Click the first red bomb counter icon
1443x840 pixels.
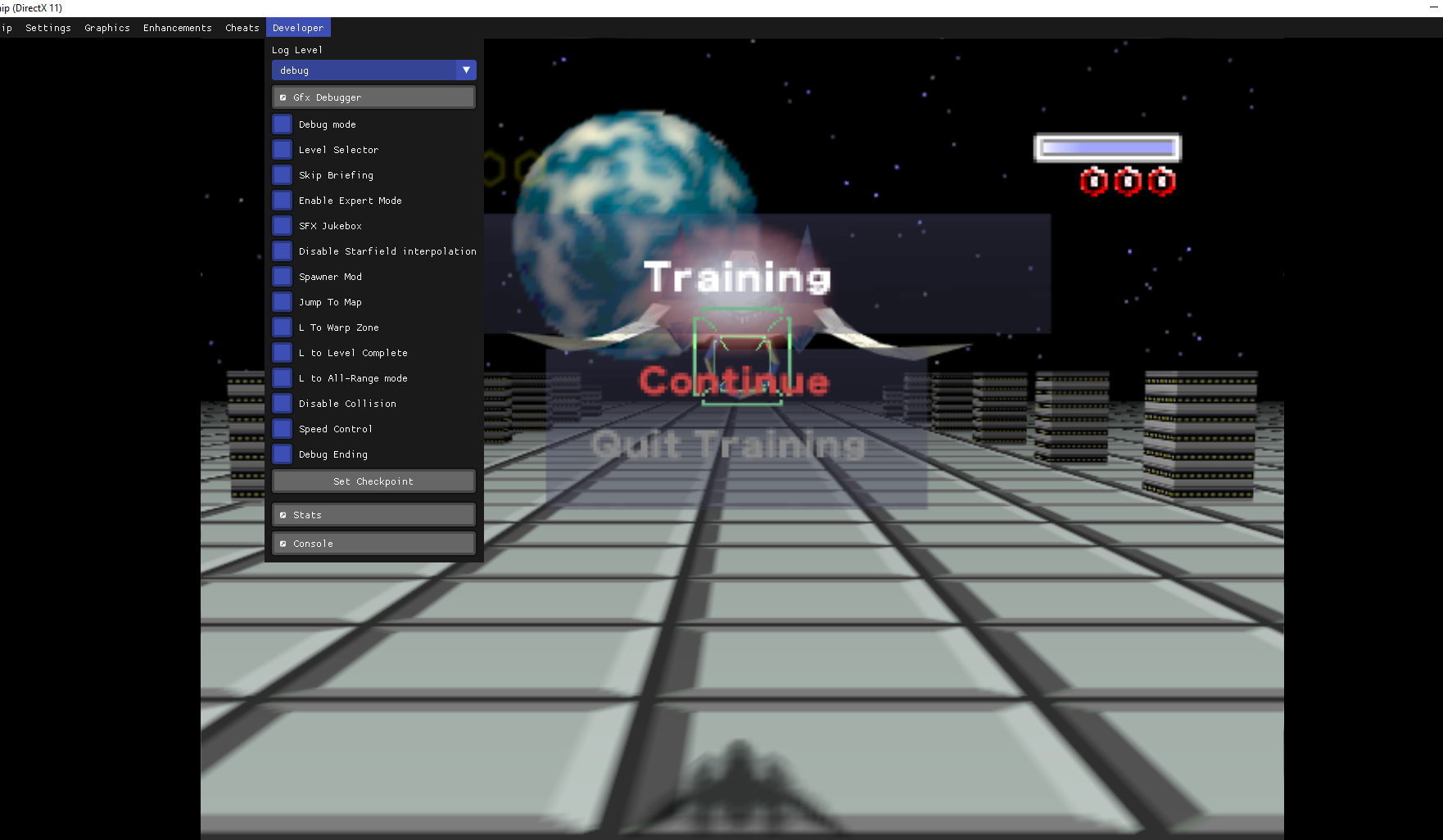pyautogui.click(x=1094, y=181)
